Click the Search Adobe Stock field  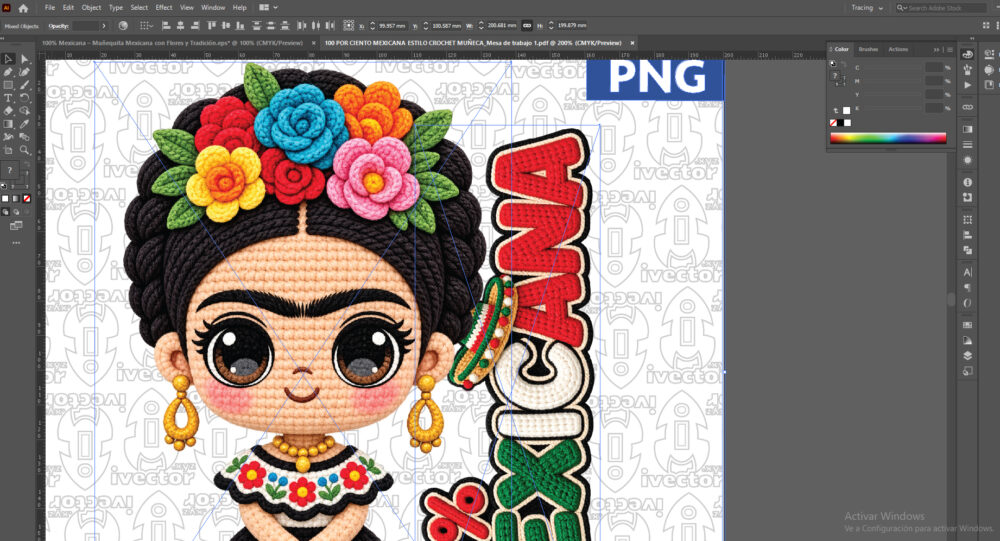pos(941,8)
